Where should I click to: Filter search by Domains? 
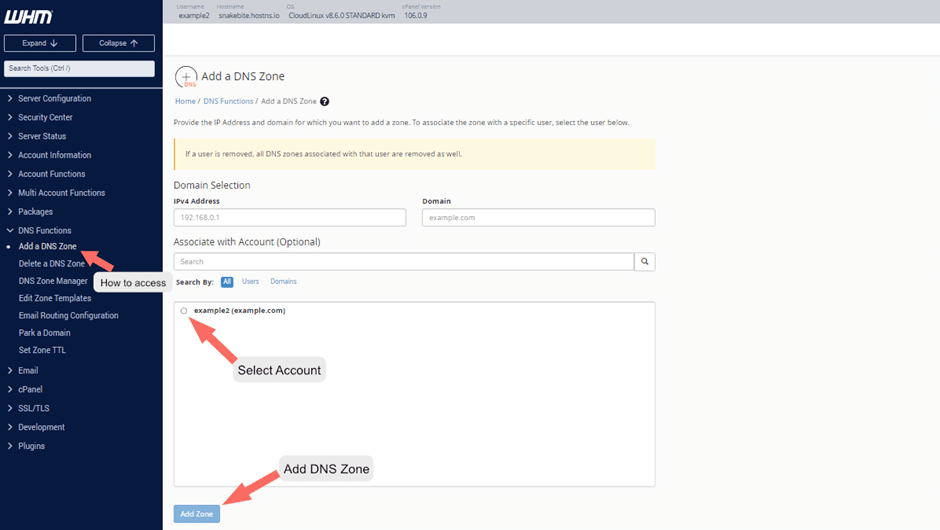point(283,281)
